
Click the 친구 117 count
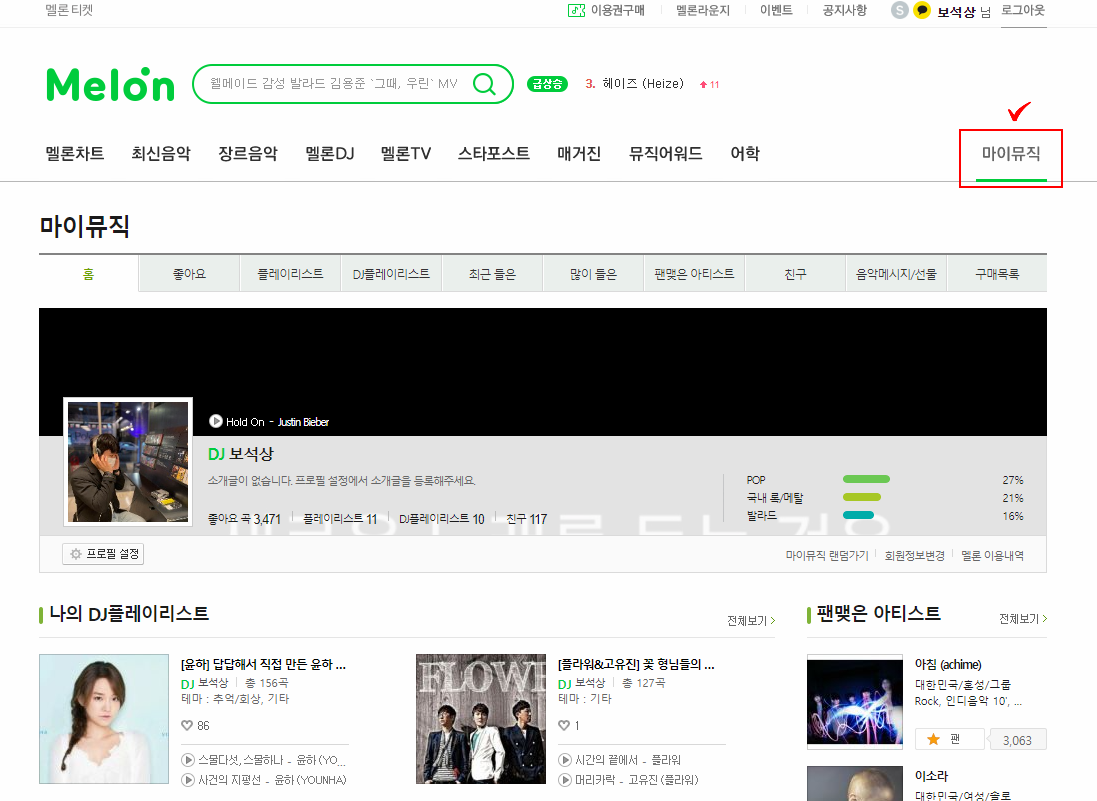coord(527,519)
